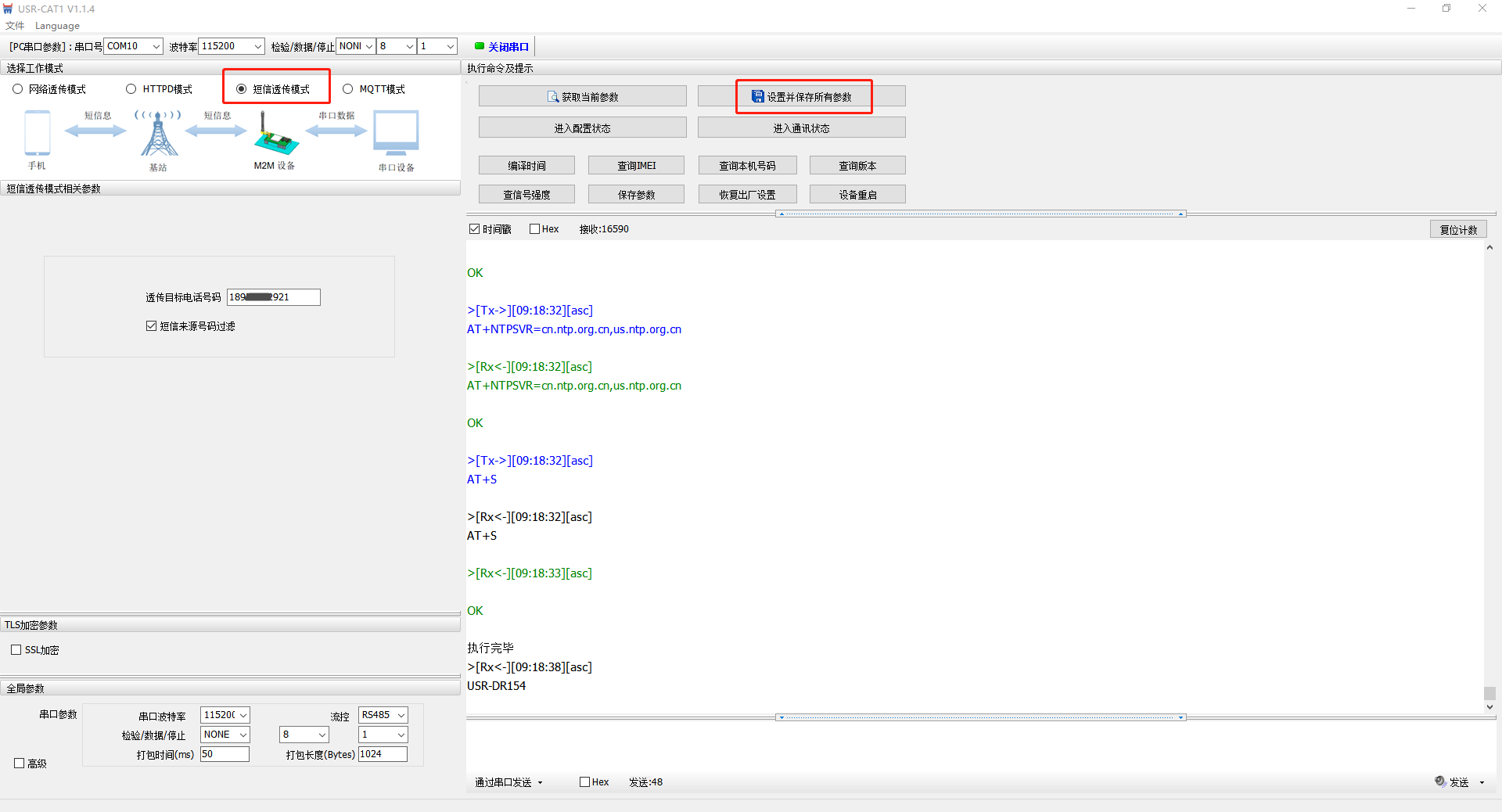Image resolution: width=1502 pixels, height=812 pixels.
Task: Click the magnifier icon on 获取当前参数
Action: tap(553, 97)
